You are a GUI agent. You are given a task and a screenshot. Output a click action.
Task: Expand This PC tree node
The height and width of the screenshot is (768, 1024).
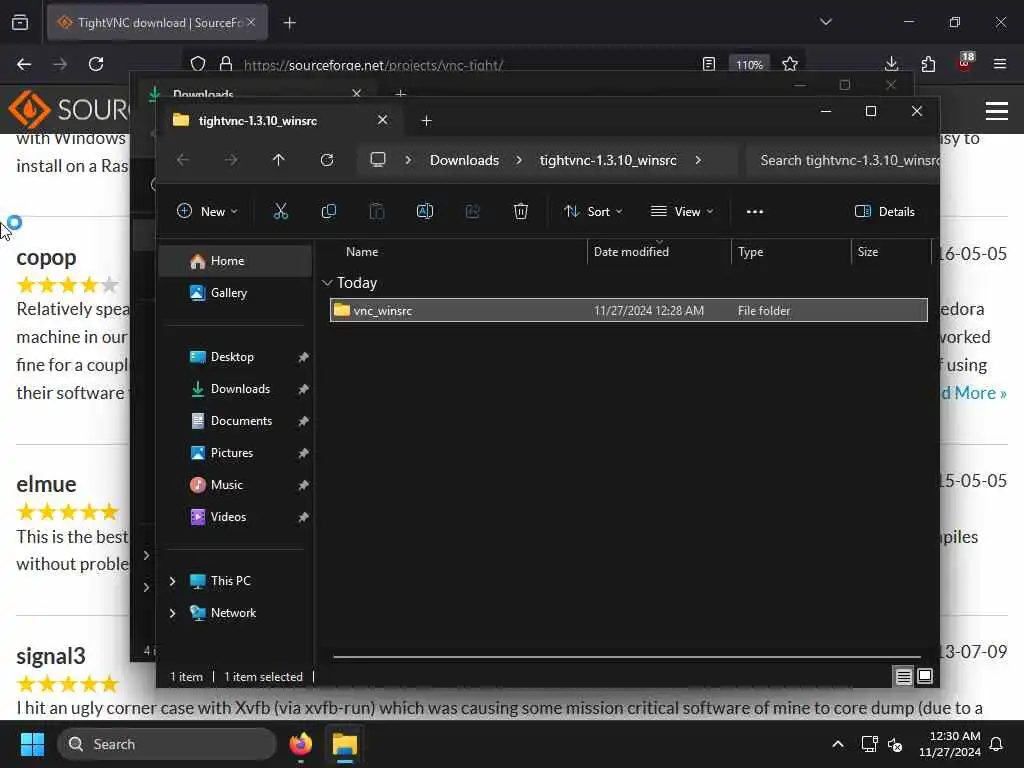172,581
